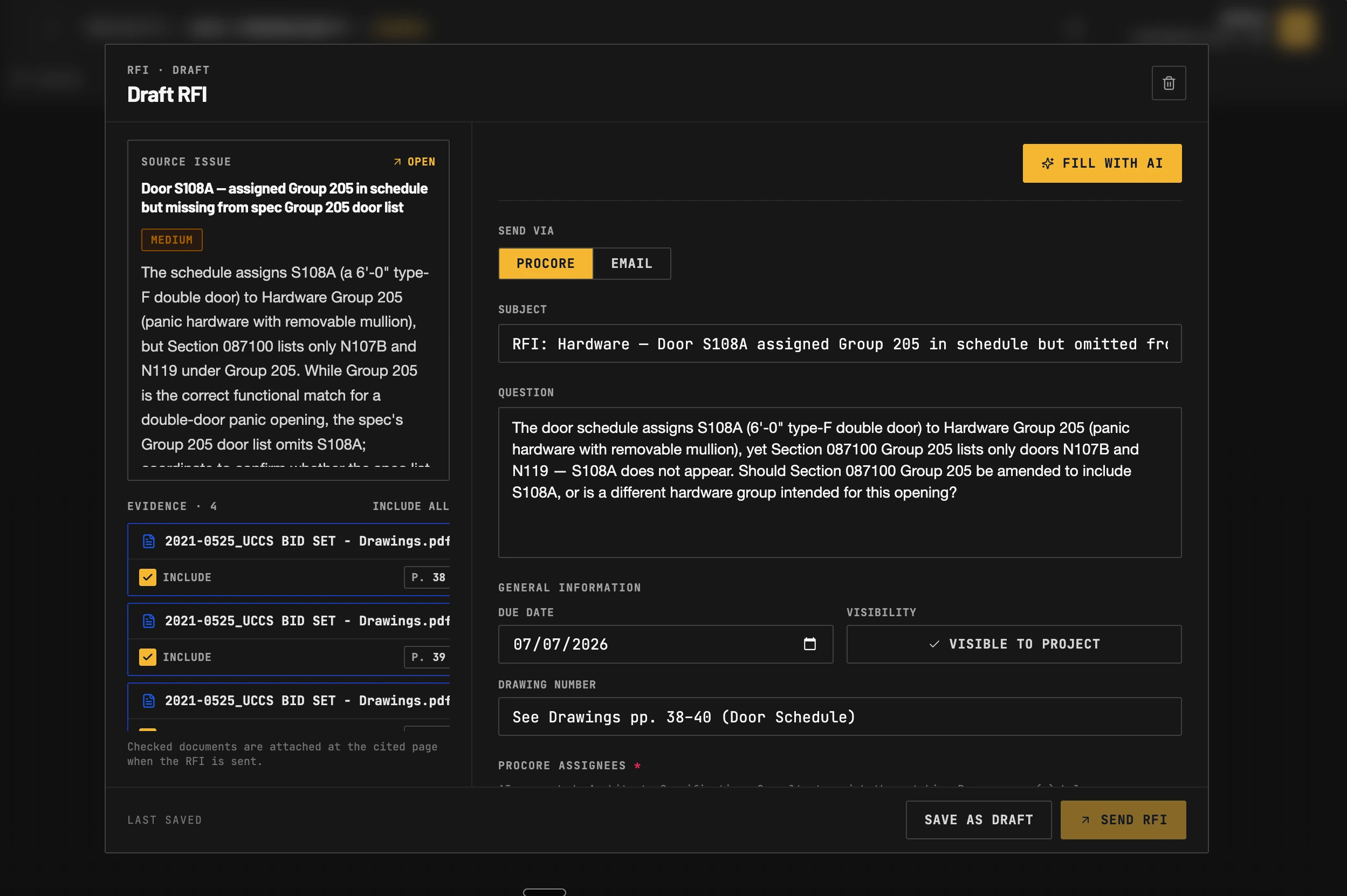Uncheck Include for the P. 38 evidence
Image resolution: width=1347 pixels, height=896 pixels.
tap(147, 577)
